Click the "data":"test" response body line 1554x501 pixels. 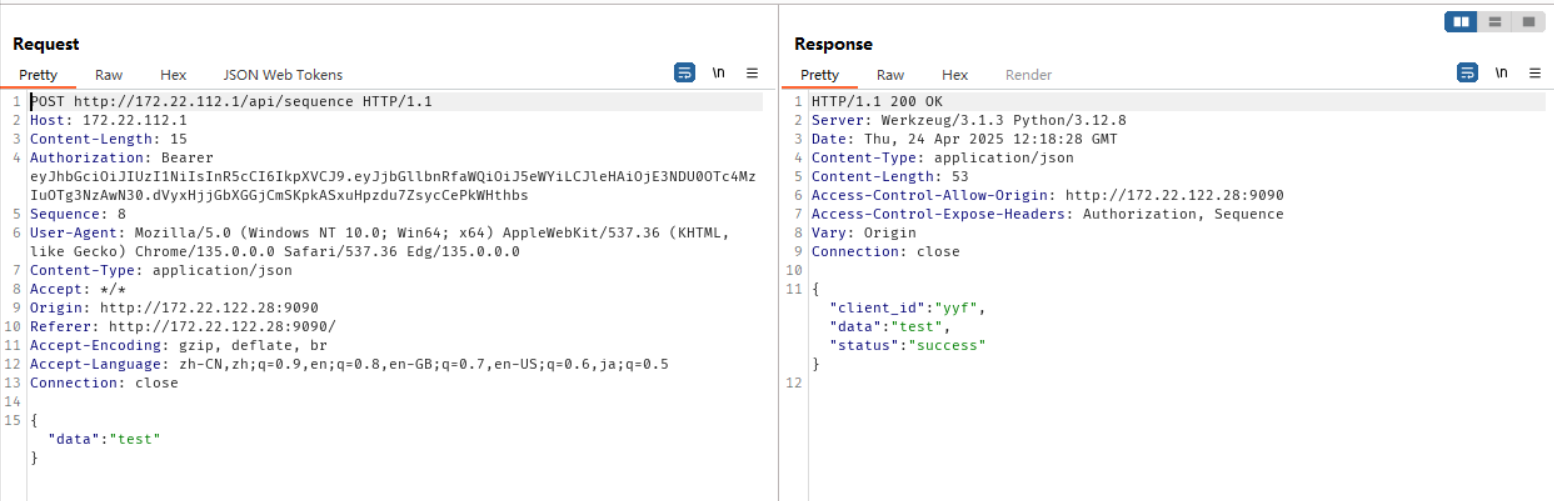889,327
